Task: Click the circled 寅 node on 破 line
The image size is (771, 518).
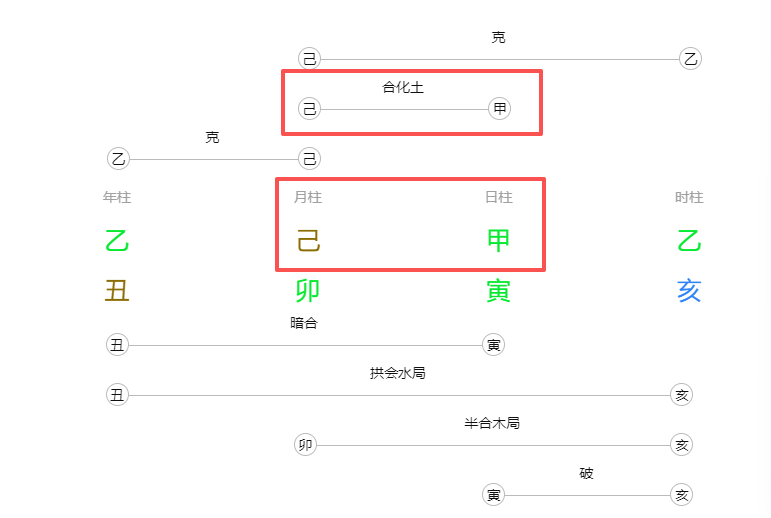Action: point(493,495)
